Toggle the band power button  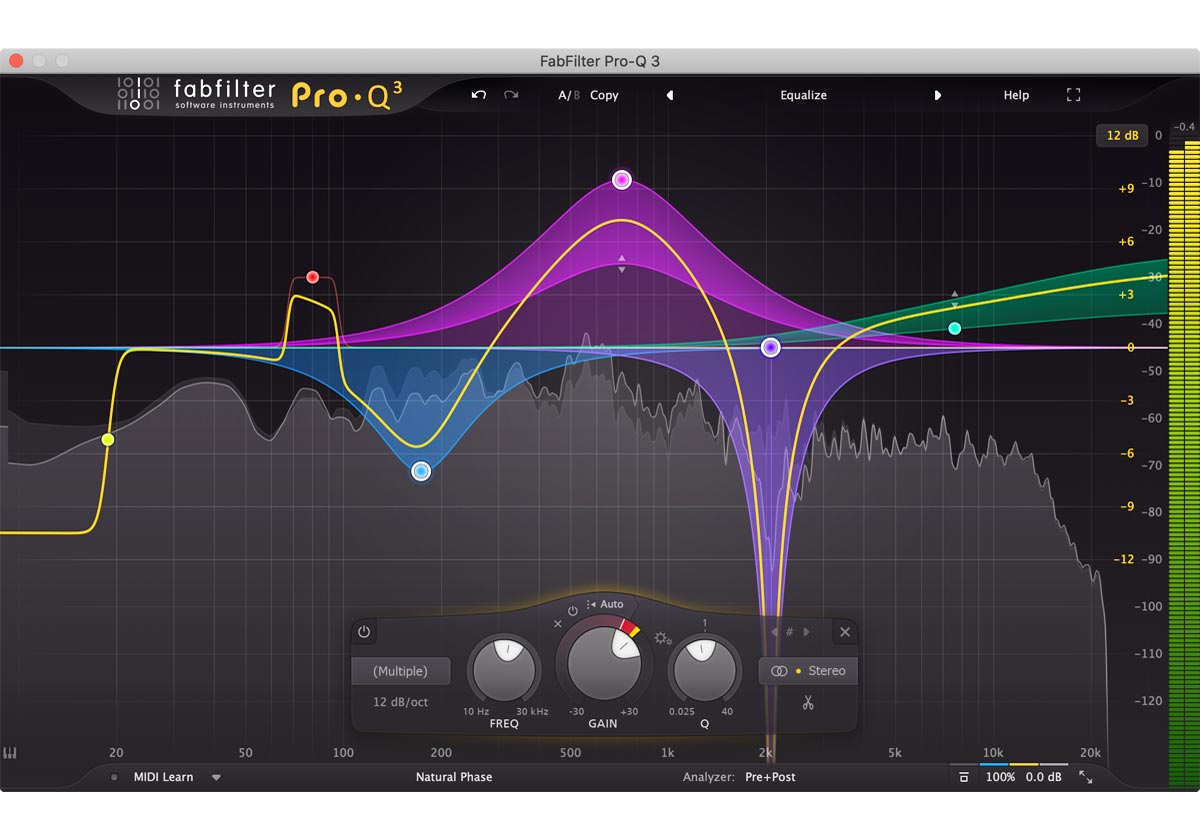tap(364, 632)
